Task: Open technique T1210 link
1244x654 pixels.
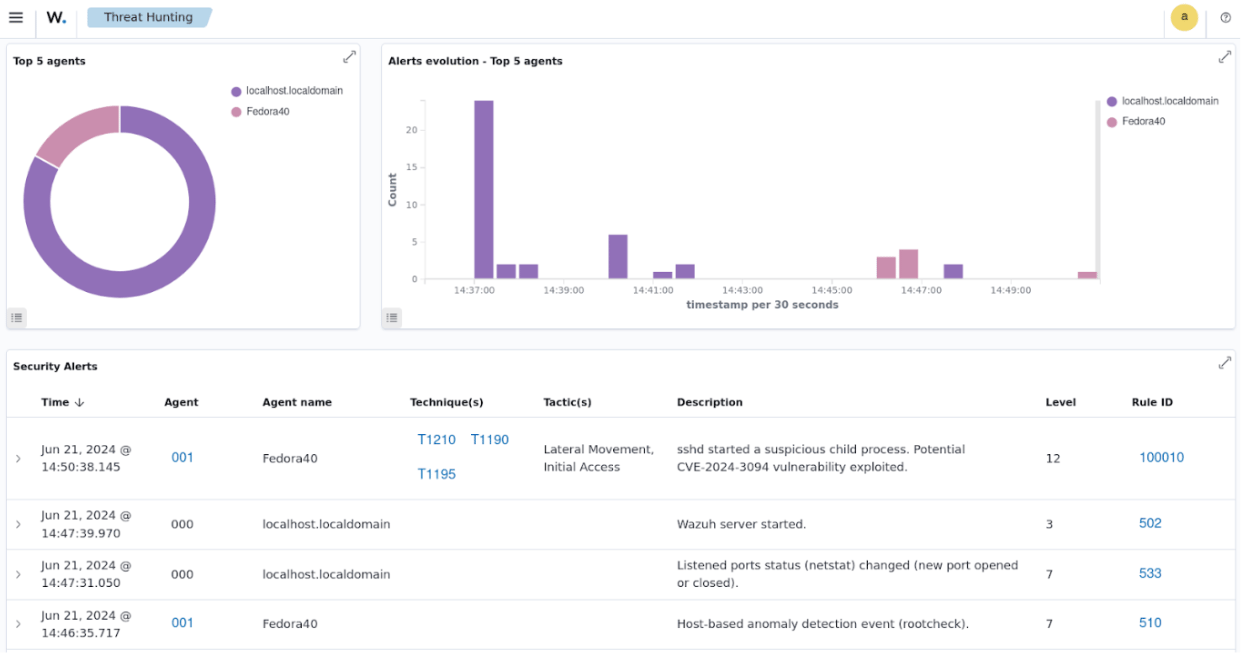Action: coord(436,440)
